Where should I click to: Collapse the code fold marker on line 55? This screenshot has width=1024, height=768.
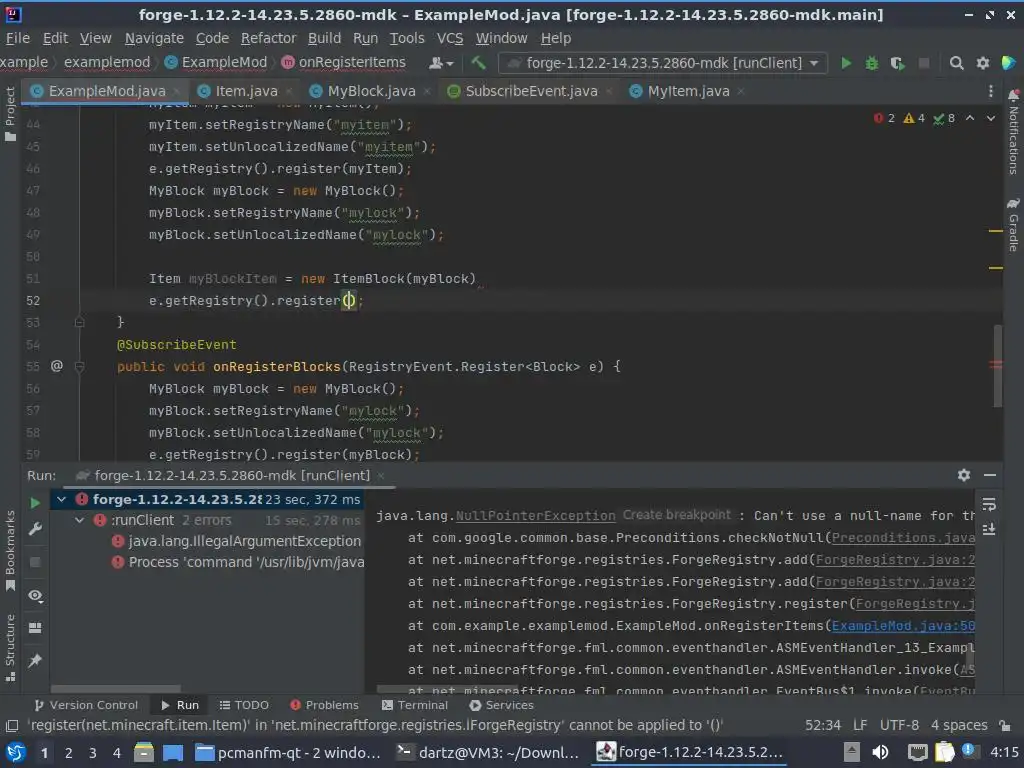pos(79,366)
